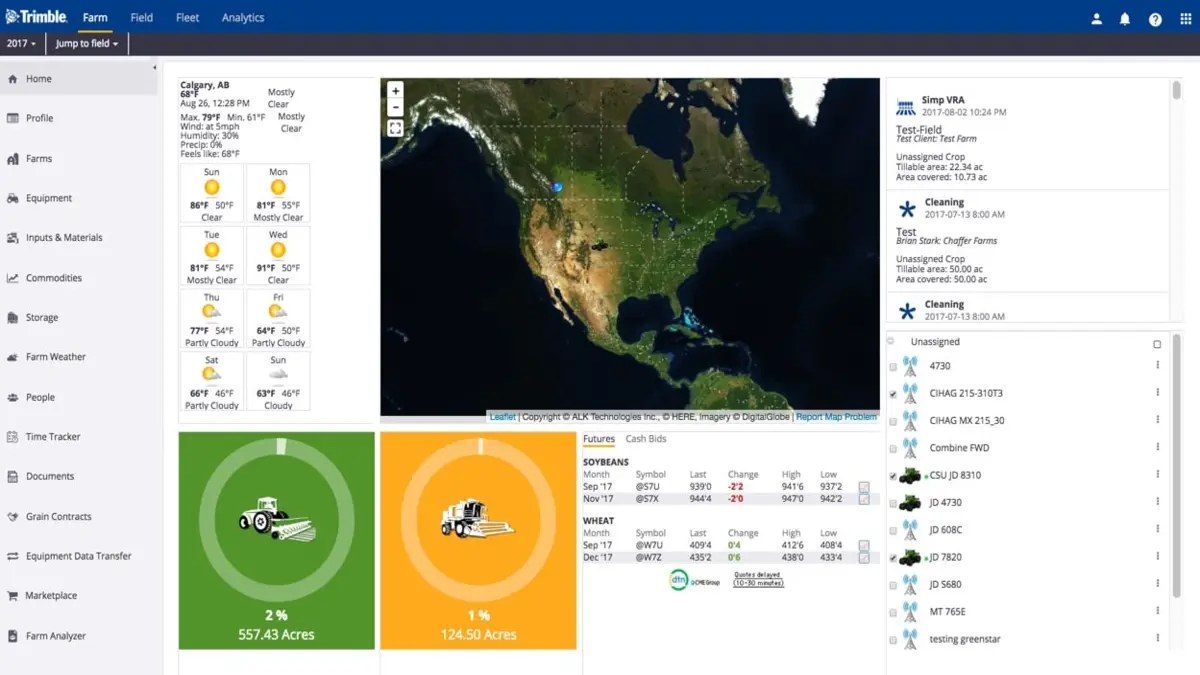Open options menu for CSU JD 8310
Image resolution: width=1200 pixels, height=675 pixels.
(1158, 475)
